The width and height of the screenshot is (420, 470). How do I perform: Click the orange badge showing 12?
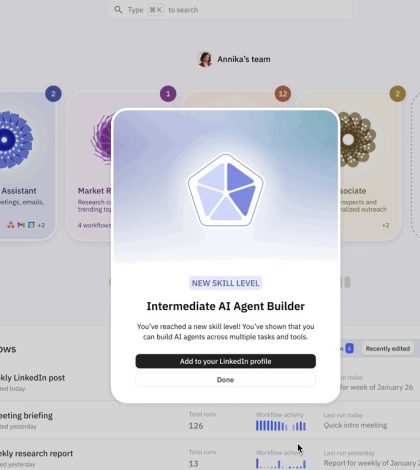283,94
